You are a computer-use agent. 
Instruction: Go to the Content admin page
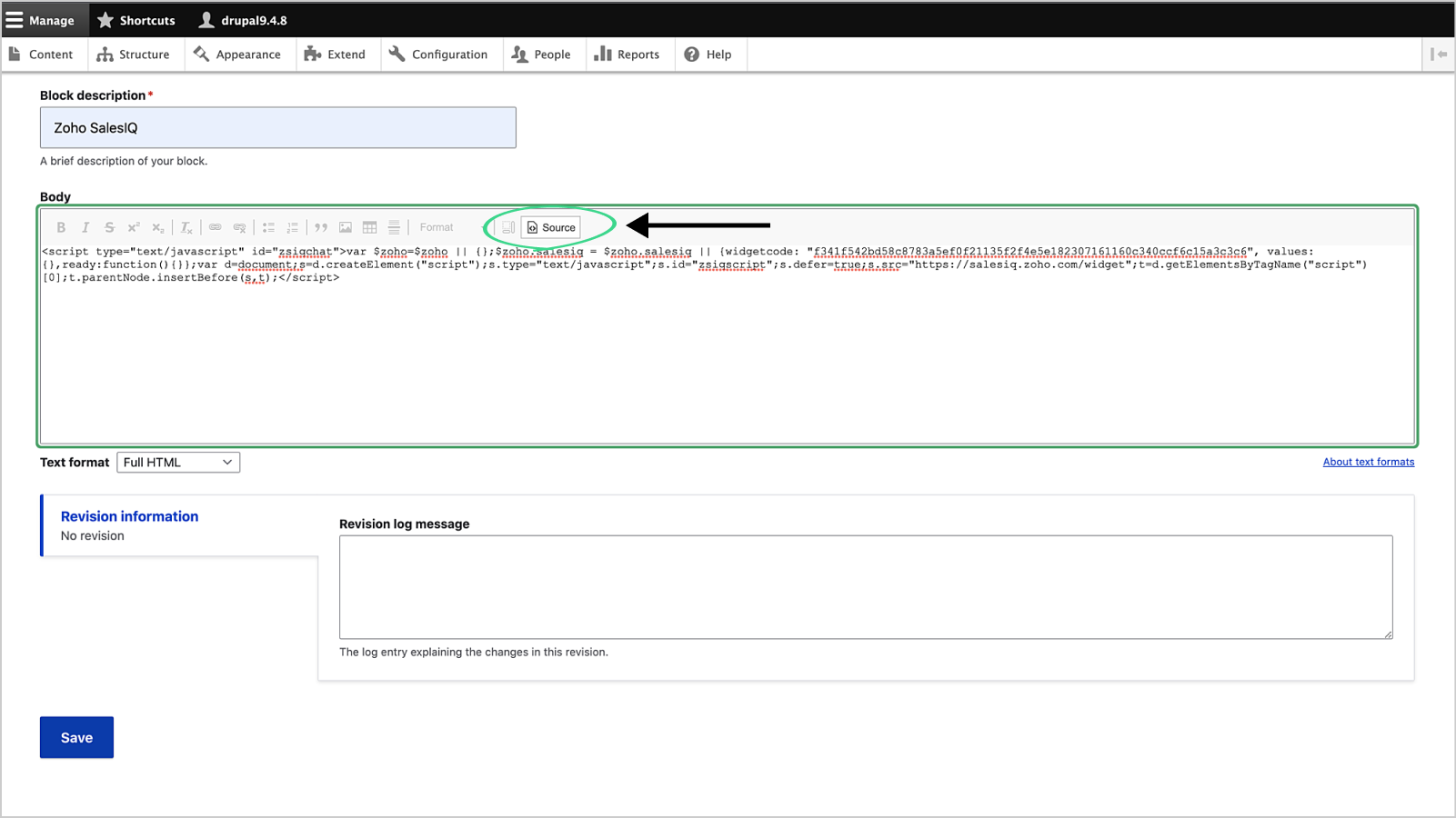pos(42,55)
